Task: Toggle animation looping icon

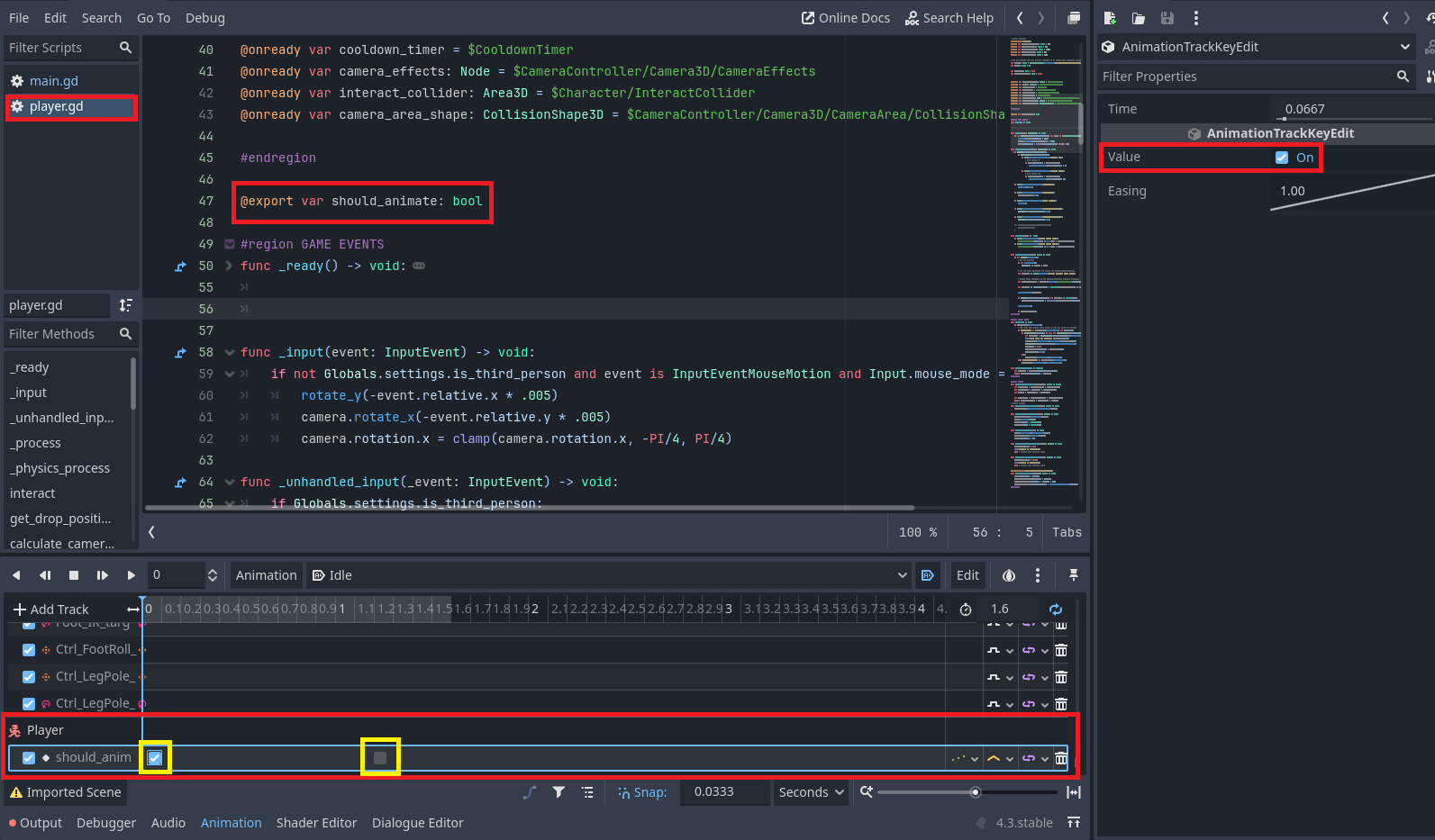Action: click(1056, 610)
